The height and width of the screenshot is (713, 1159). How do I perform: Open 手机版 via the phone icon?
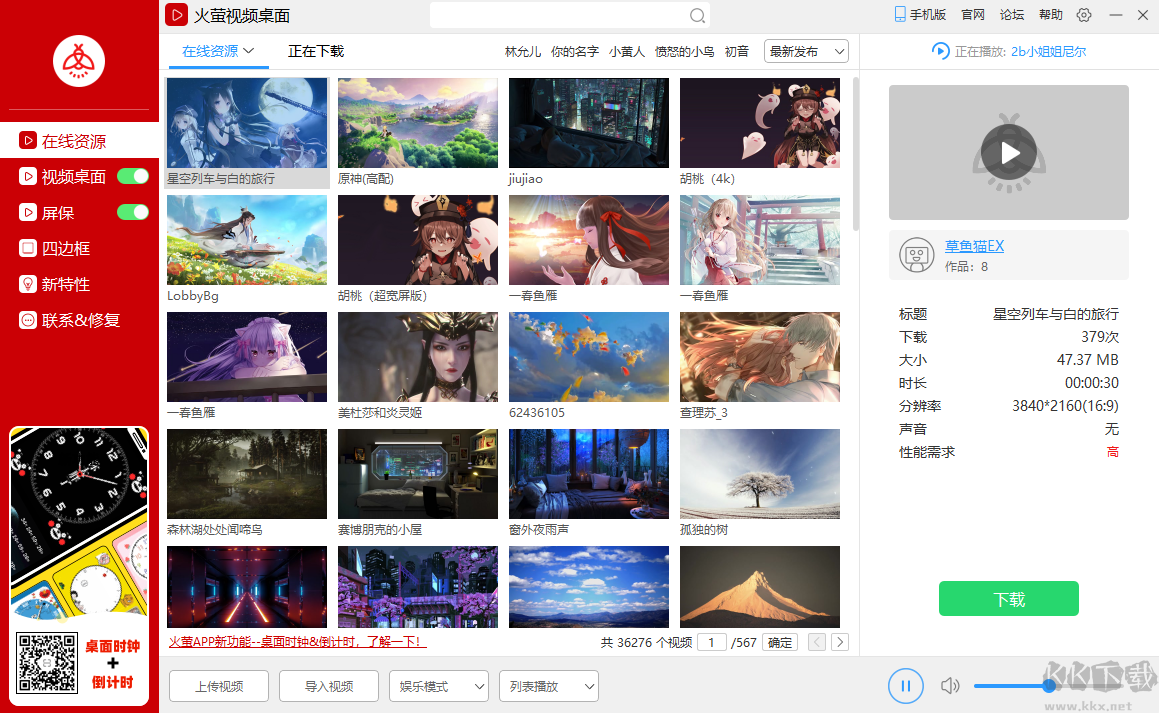pyautogui.click(x=918, y=15)
